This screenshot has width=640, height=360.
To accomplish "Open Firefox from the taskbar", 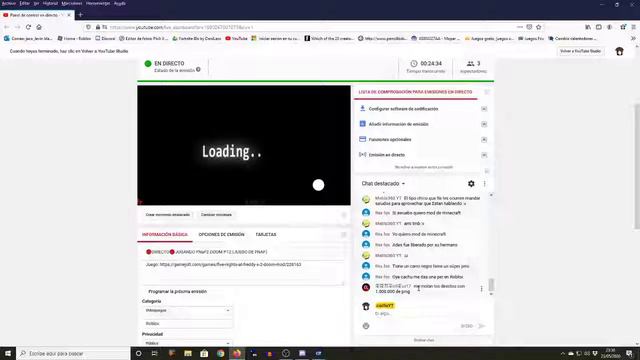I will [237, 353].
